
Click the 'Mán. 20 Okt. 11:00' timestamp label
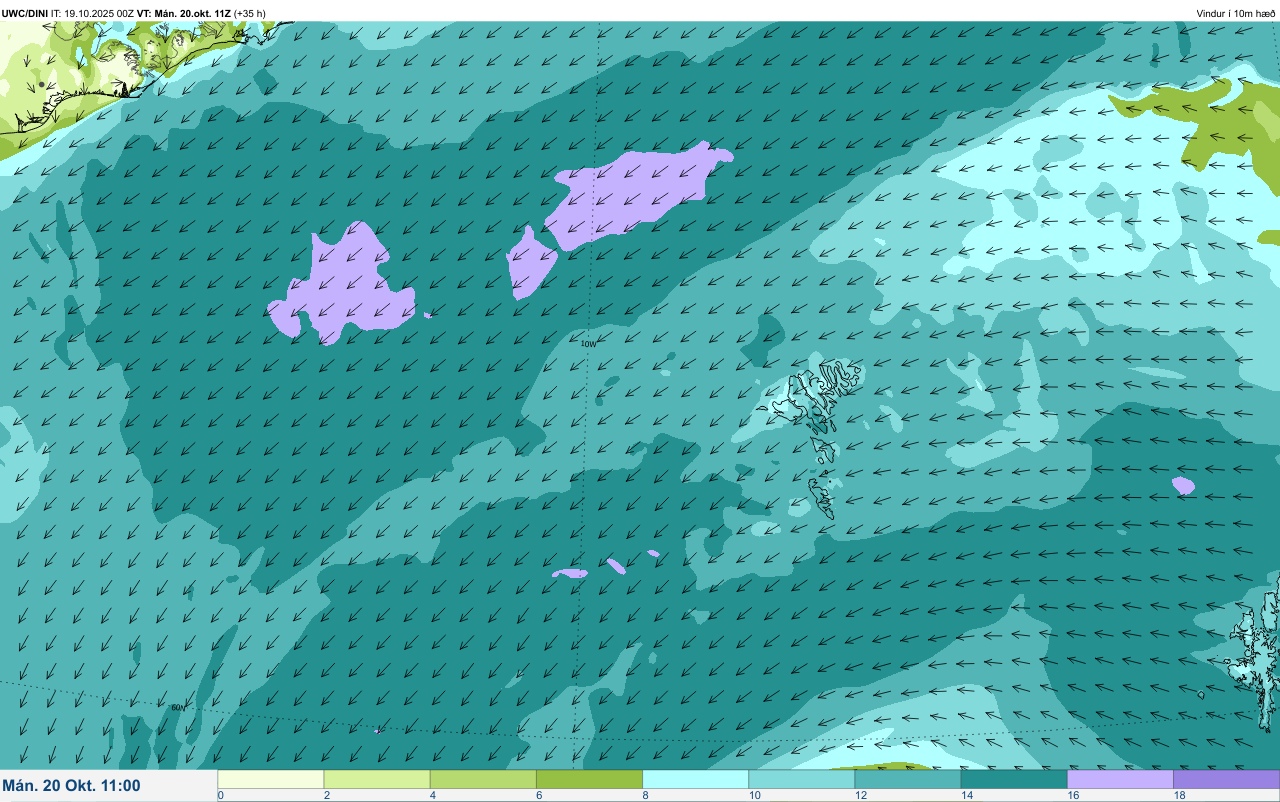pos(72,786)
